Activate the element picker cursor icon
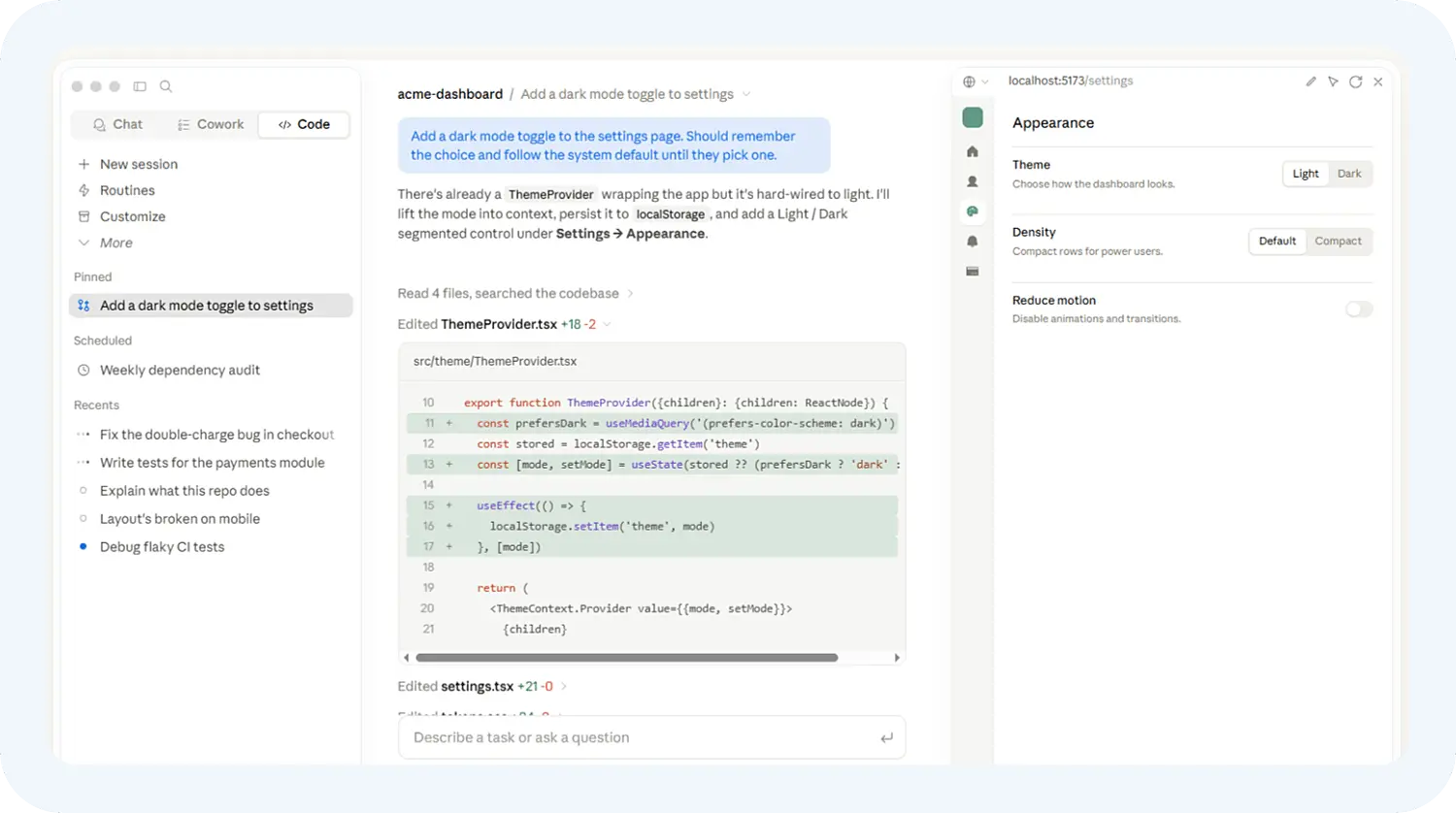This screenshot has height=813, width=1456. (x=1333, y=81)
